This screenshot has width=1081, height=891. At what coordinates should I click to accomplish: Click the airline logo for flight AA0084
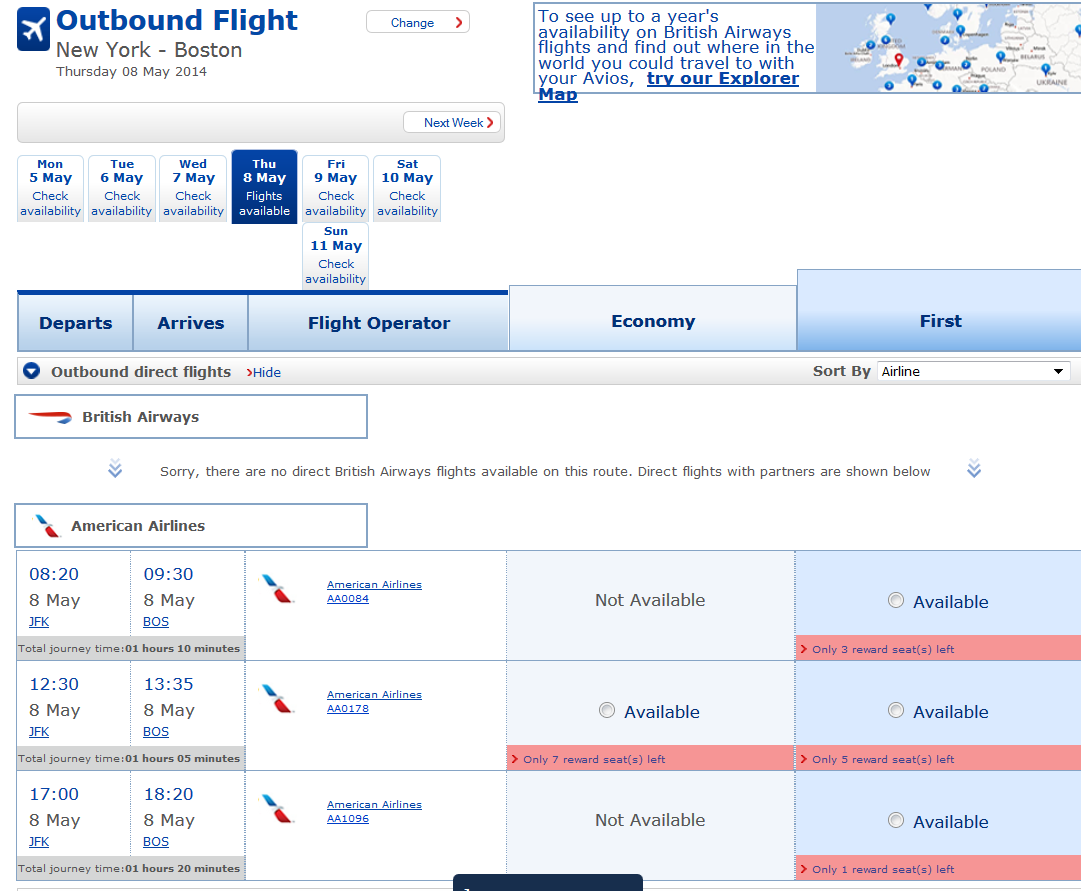tap(277, 590)
